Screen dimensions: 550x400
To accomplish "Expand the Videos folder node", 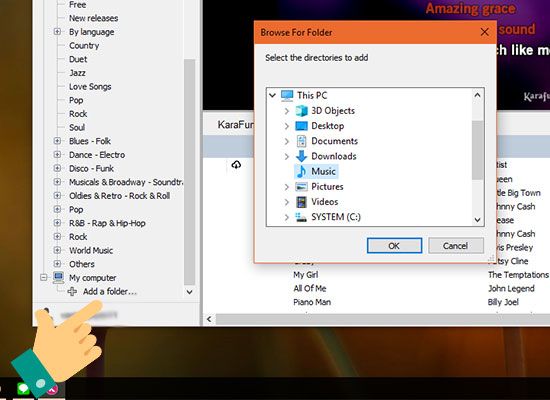I will pyautogui.click(x=287, y=202).
